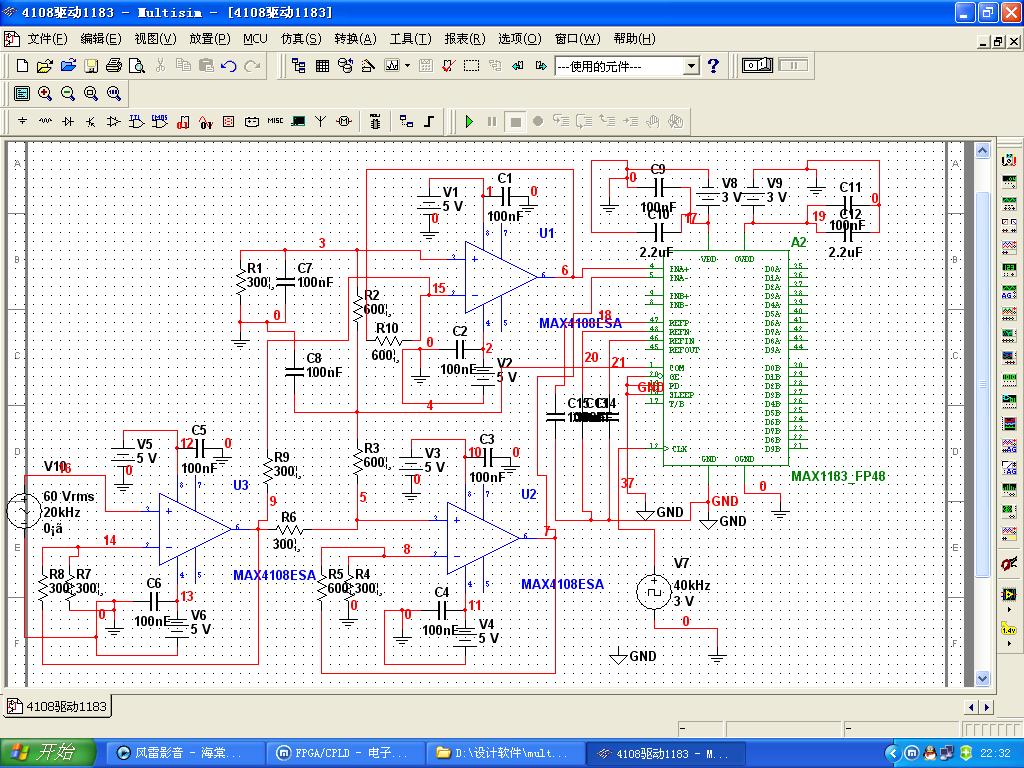Select the U1 op-amp symbol
Screen dimensions: 1024x768
tap(501, 277)
